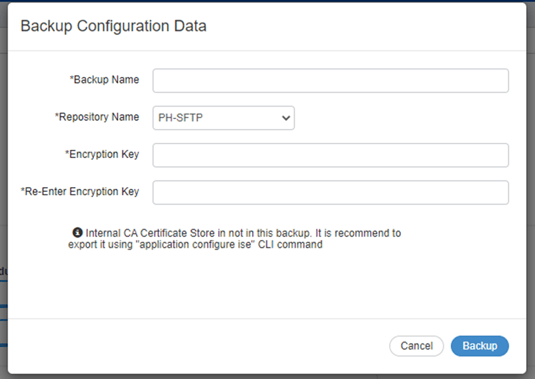Click the '*Re-Enter Encryption Key' label
Screen dimensions: 535x379
(x=80, y=191)
